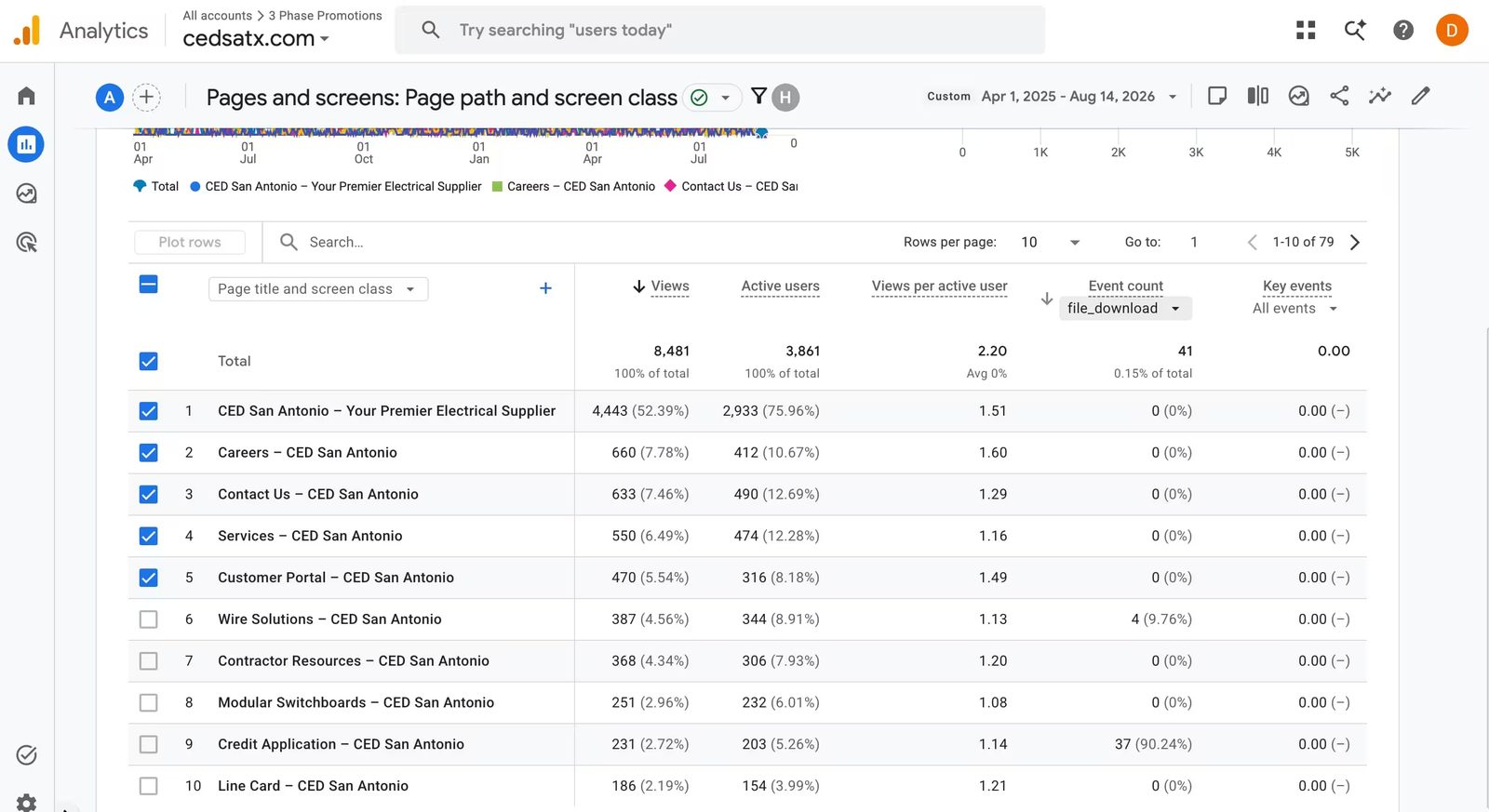Customize report with pencil icon
Screen dimensions: 1489x812
[x=1420, y=96]
